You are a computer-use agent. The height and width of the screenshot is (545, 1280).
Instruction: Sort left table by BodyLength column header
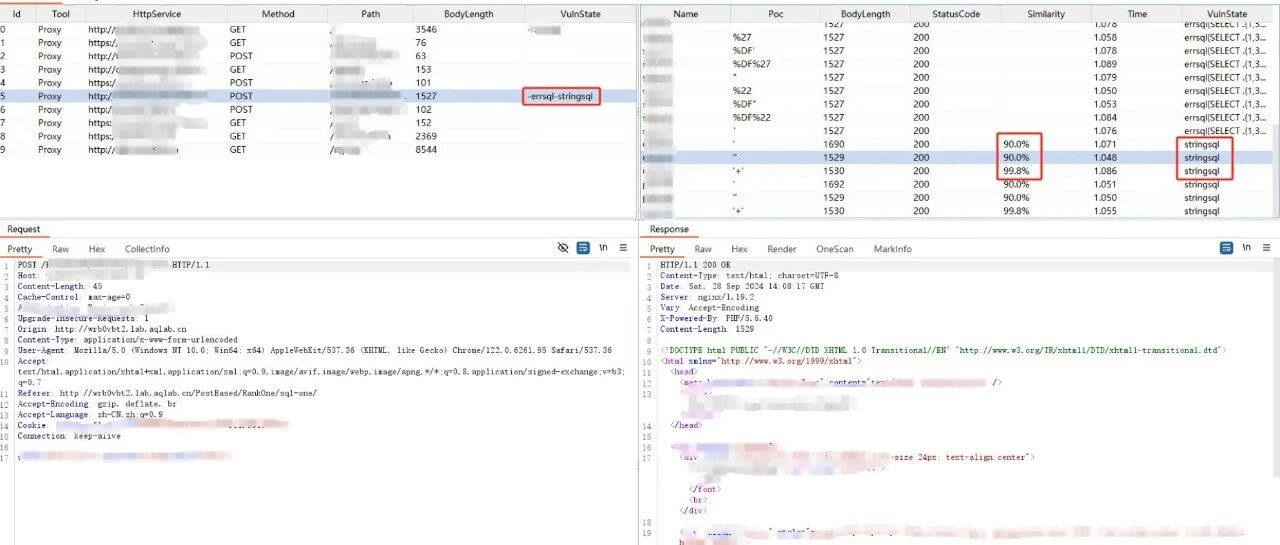(x=469, y=14)
